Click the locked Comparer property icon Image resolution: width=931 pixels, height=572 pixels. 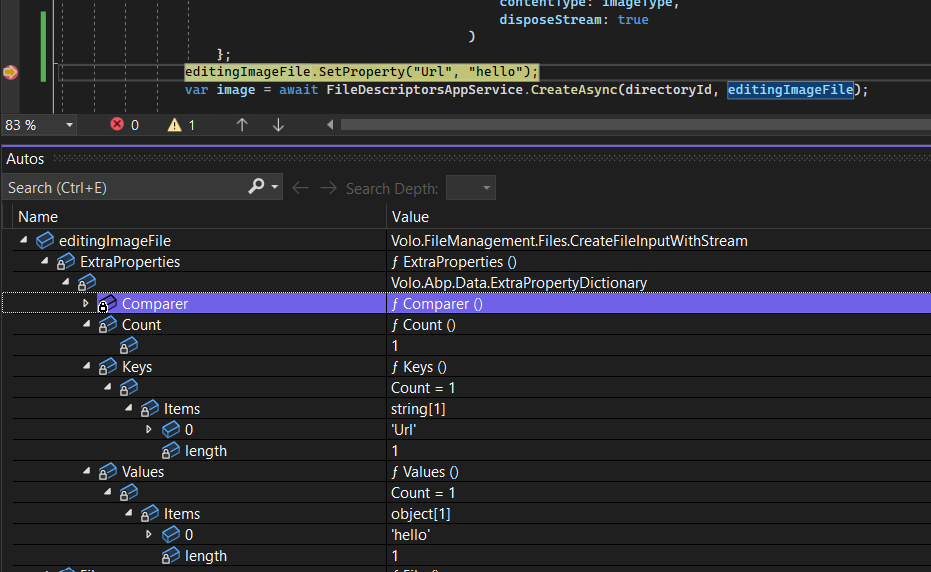click(x=107, y=304)
